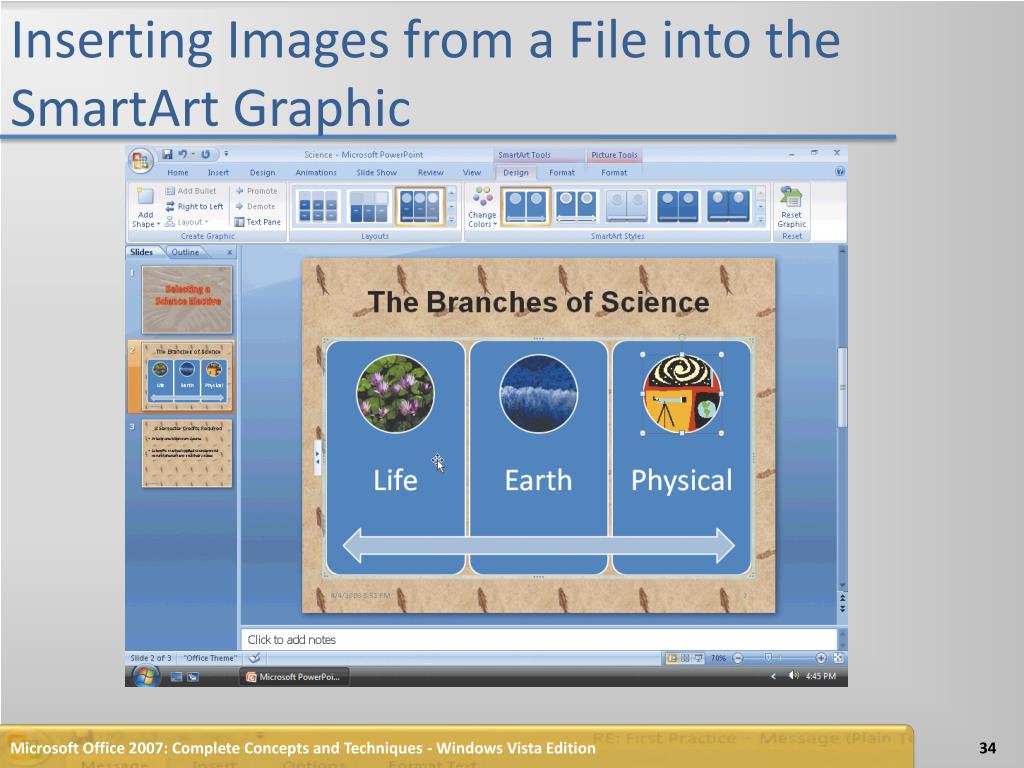Open the View ribbon tab

pyautogui.click(x=472, y=172)
